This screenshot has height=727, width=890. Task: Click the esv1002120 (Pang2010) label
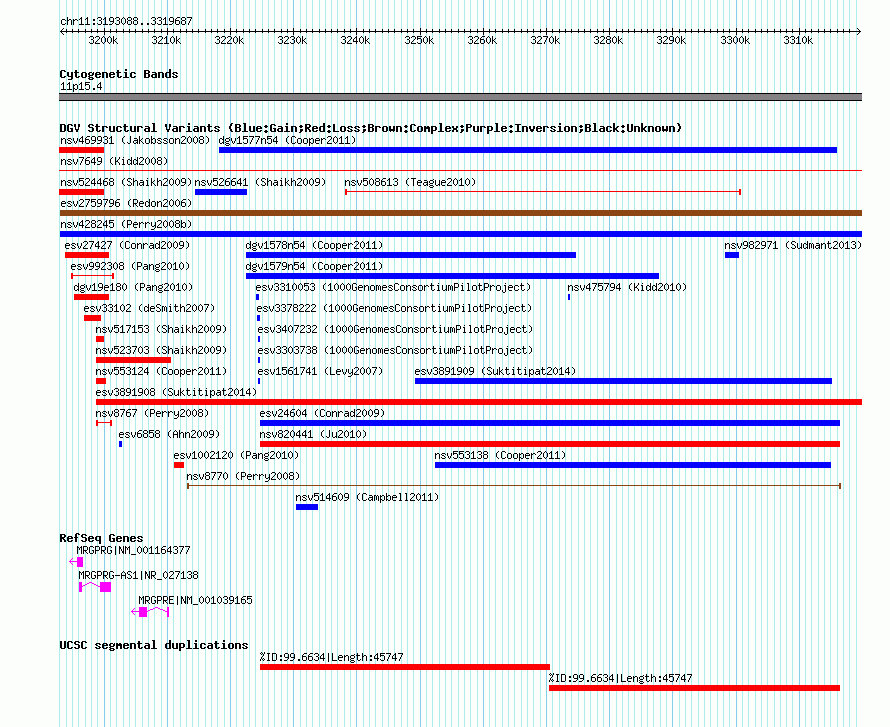tap(236, 455)
